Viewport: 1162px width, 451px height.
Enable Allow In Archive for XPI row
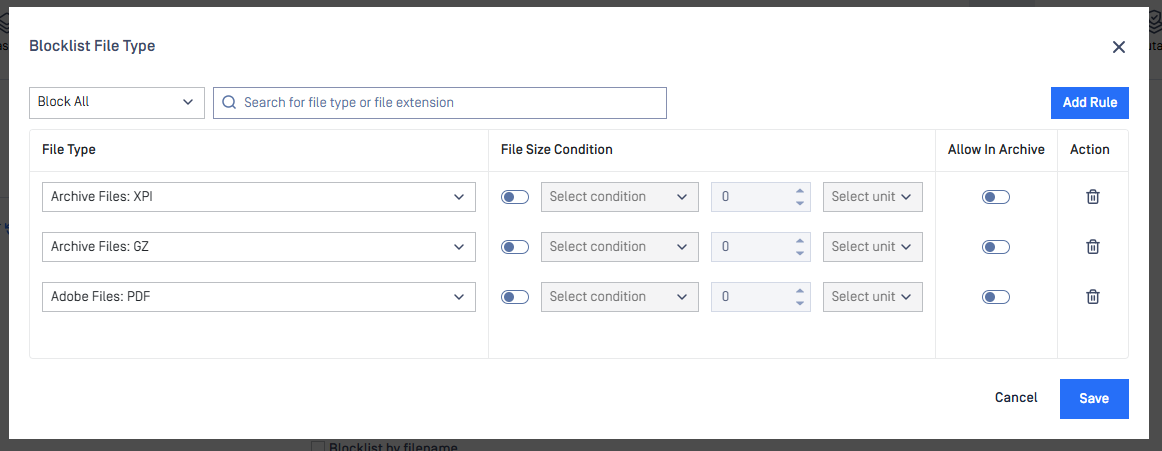pyautogui.click(x=995, y=197)
